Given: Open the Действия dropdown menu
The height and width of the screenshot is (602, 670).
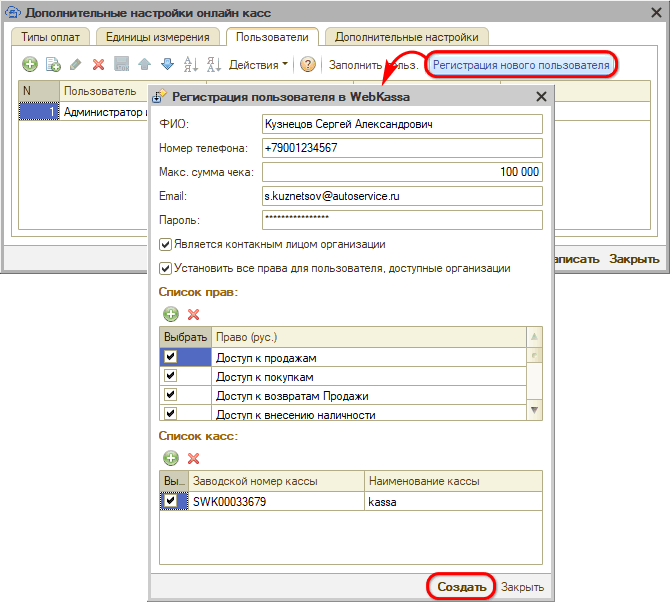Looking at the screenshot, I should tap(258, 64).
